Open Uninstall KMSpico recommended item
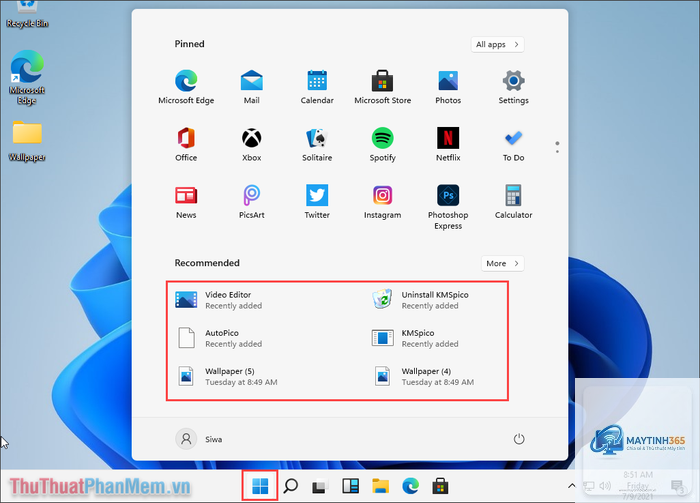 tap(421, 300)
